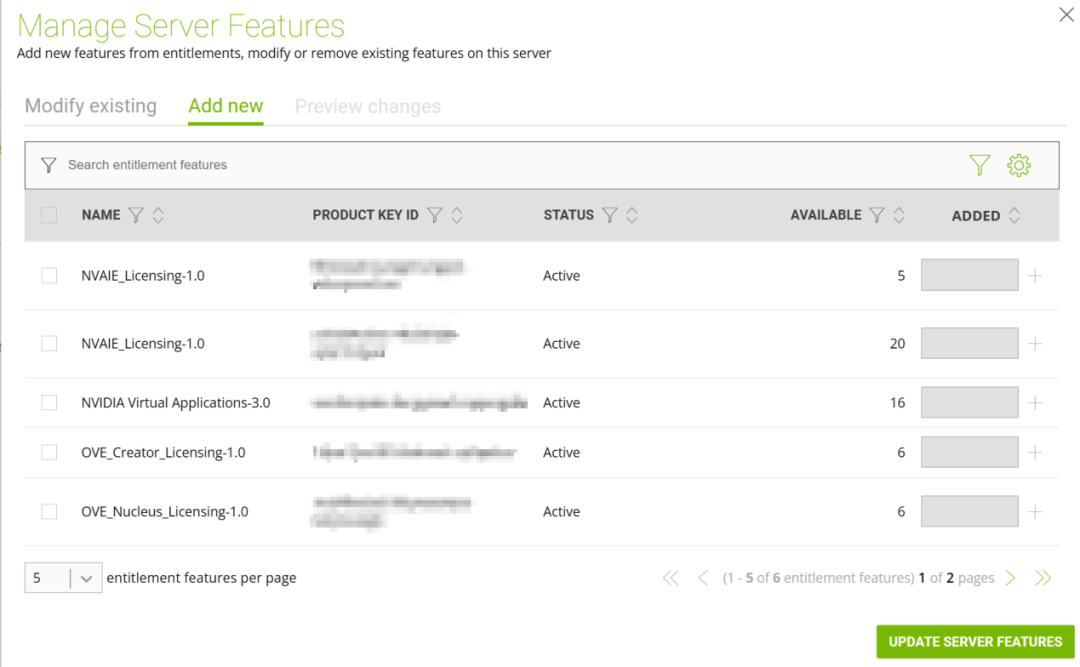Check NVAIE_Licensing-1.0 row with 20 available
The height and width of the screenshot is (667, 1080).
point(49,343)
